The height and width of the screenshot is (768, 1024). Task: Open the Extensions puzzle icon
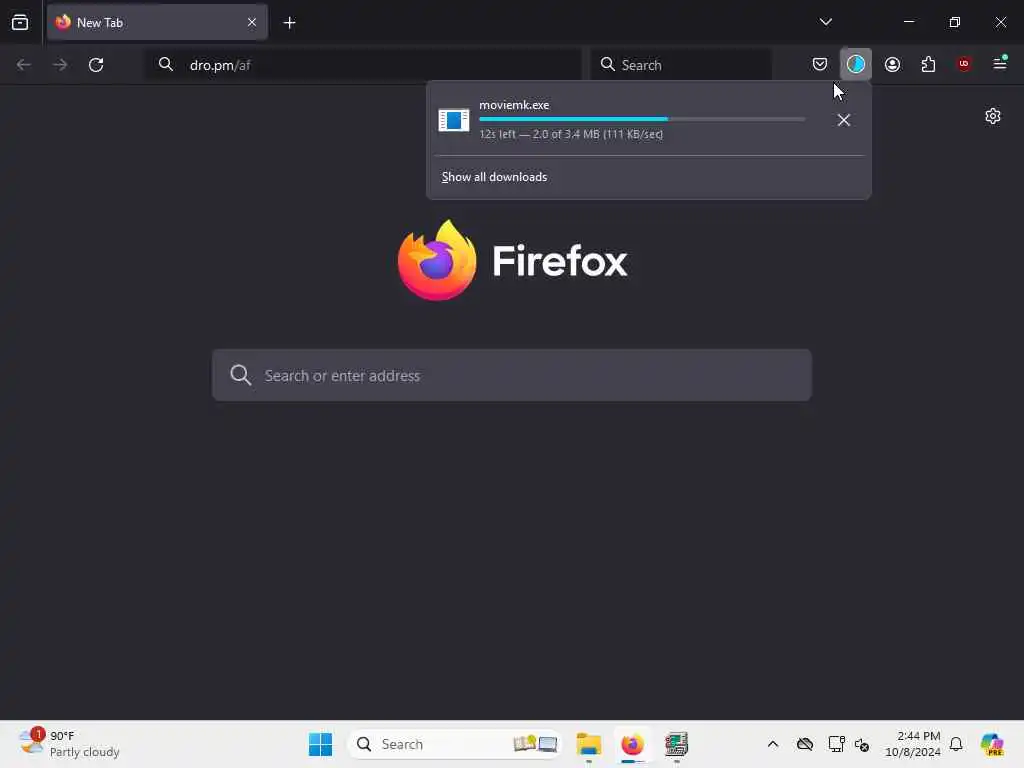tap(928, 64)
